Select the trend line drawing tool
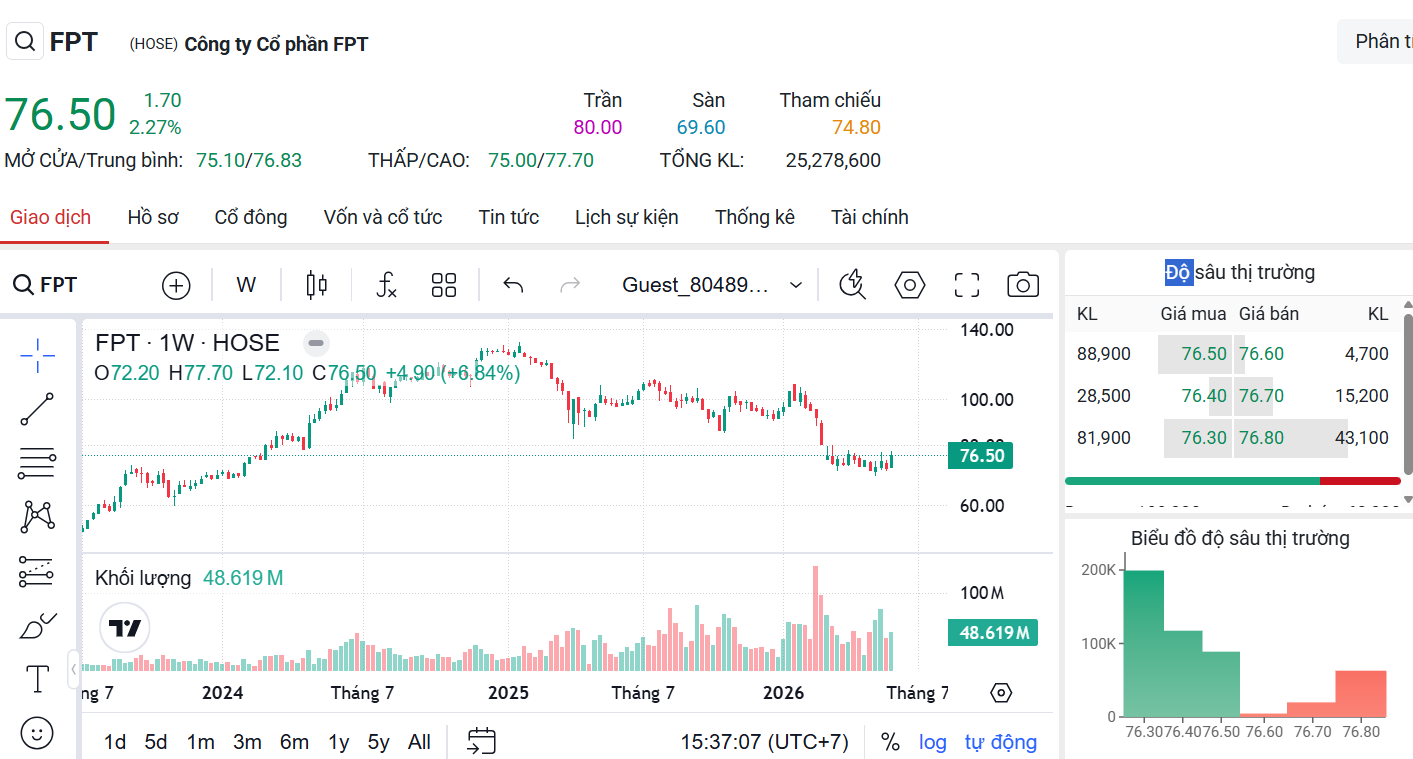This screenshot has height=759, width=1413. [38, 409]
